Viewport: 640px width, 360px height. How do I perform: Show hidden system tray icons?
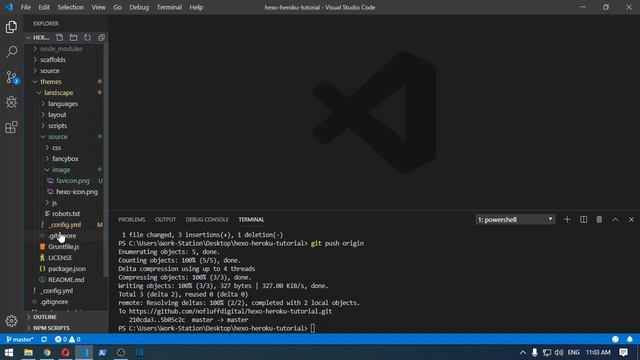pos(523,352)
